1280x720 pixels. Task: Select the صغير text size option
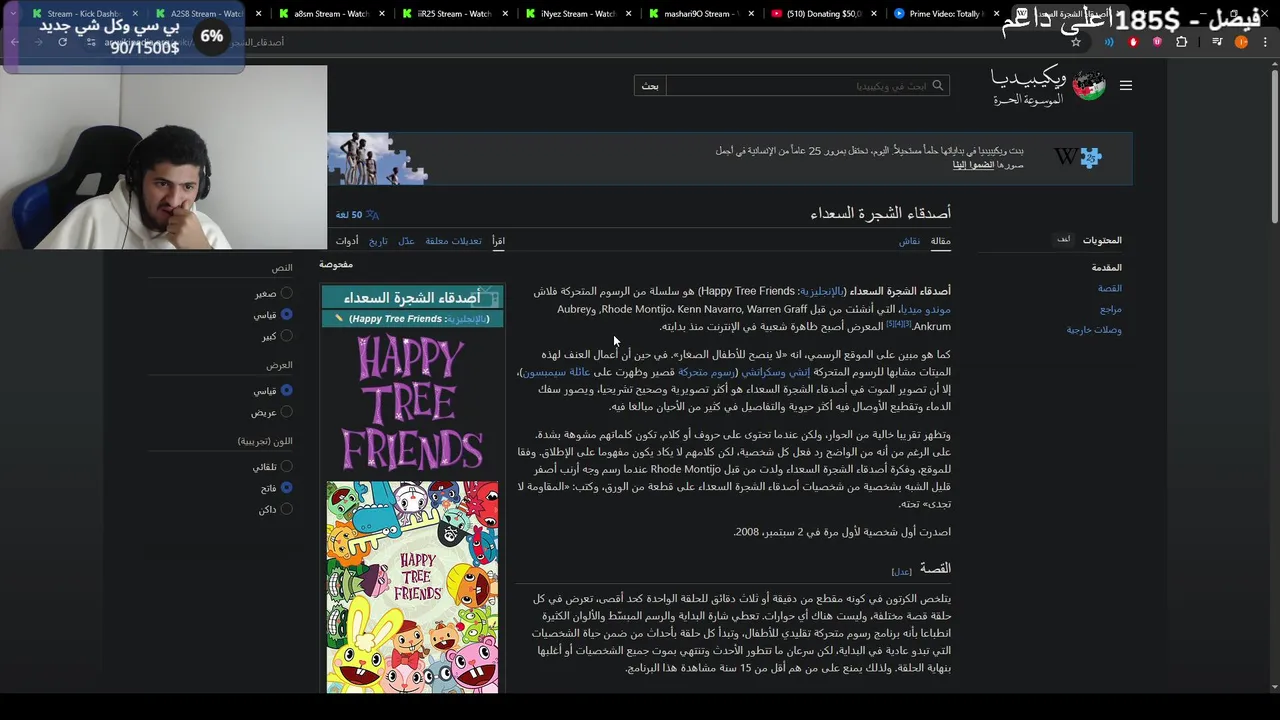click(286, 293)
